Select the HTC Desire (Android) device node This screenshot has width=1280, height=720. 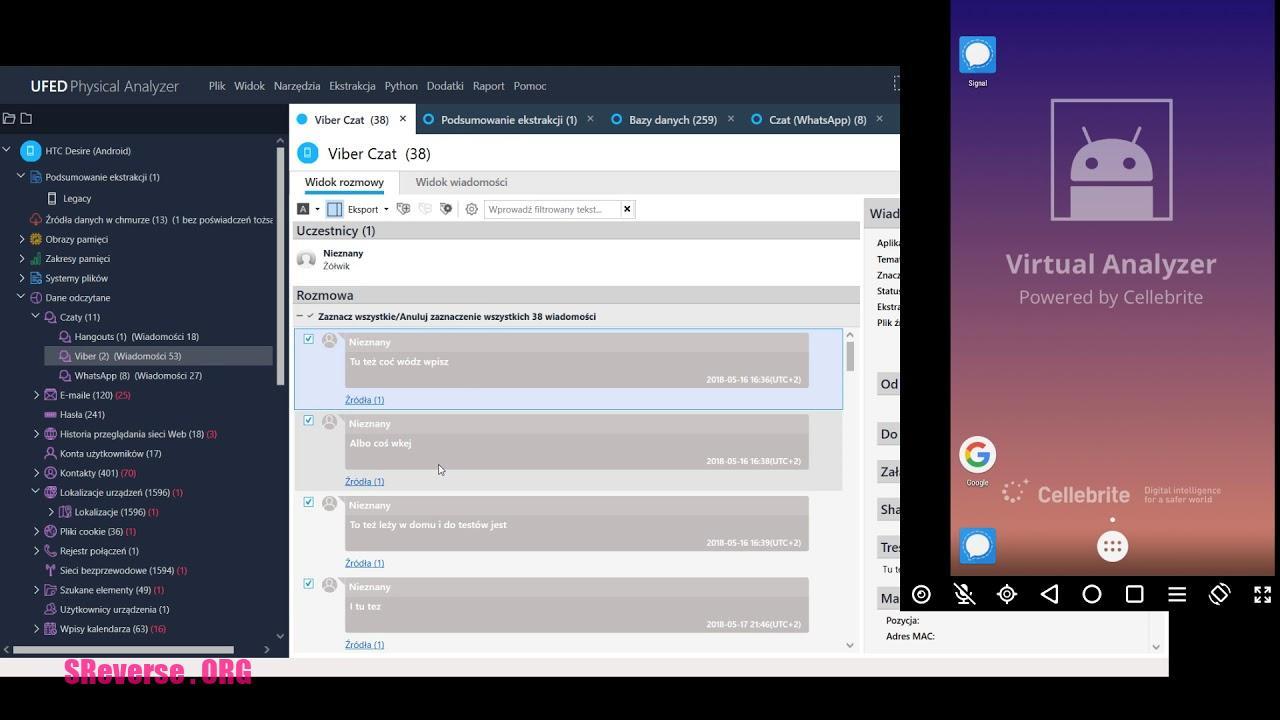88,151
